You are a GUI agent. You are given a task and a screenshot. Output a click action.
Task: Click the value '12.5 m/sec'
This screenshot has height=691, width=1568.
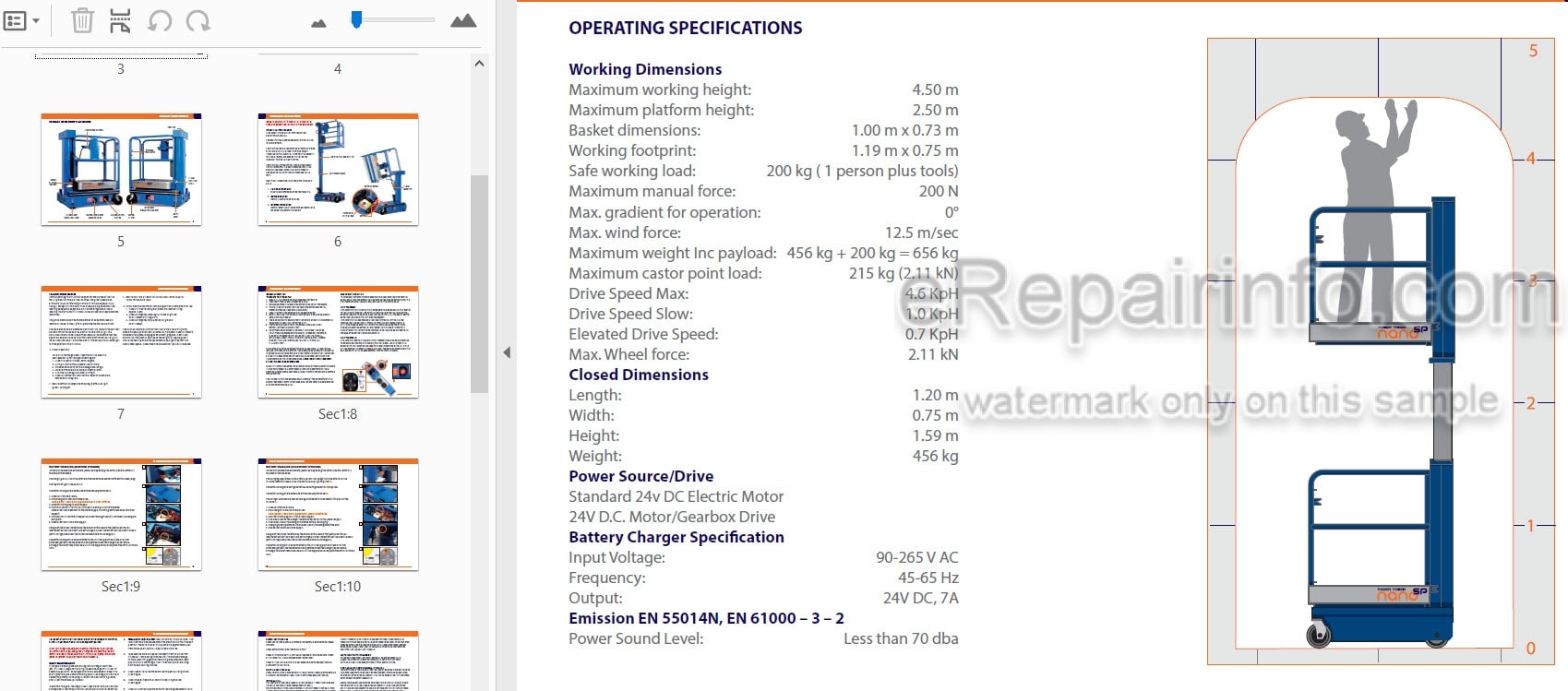pyautogui.click(x=921, y=232)
